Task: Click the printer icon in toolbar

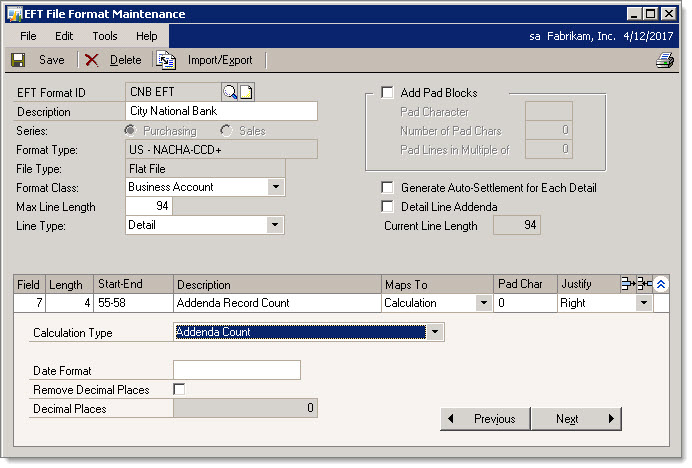Action: click(x=665, y=60)
